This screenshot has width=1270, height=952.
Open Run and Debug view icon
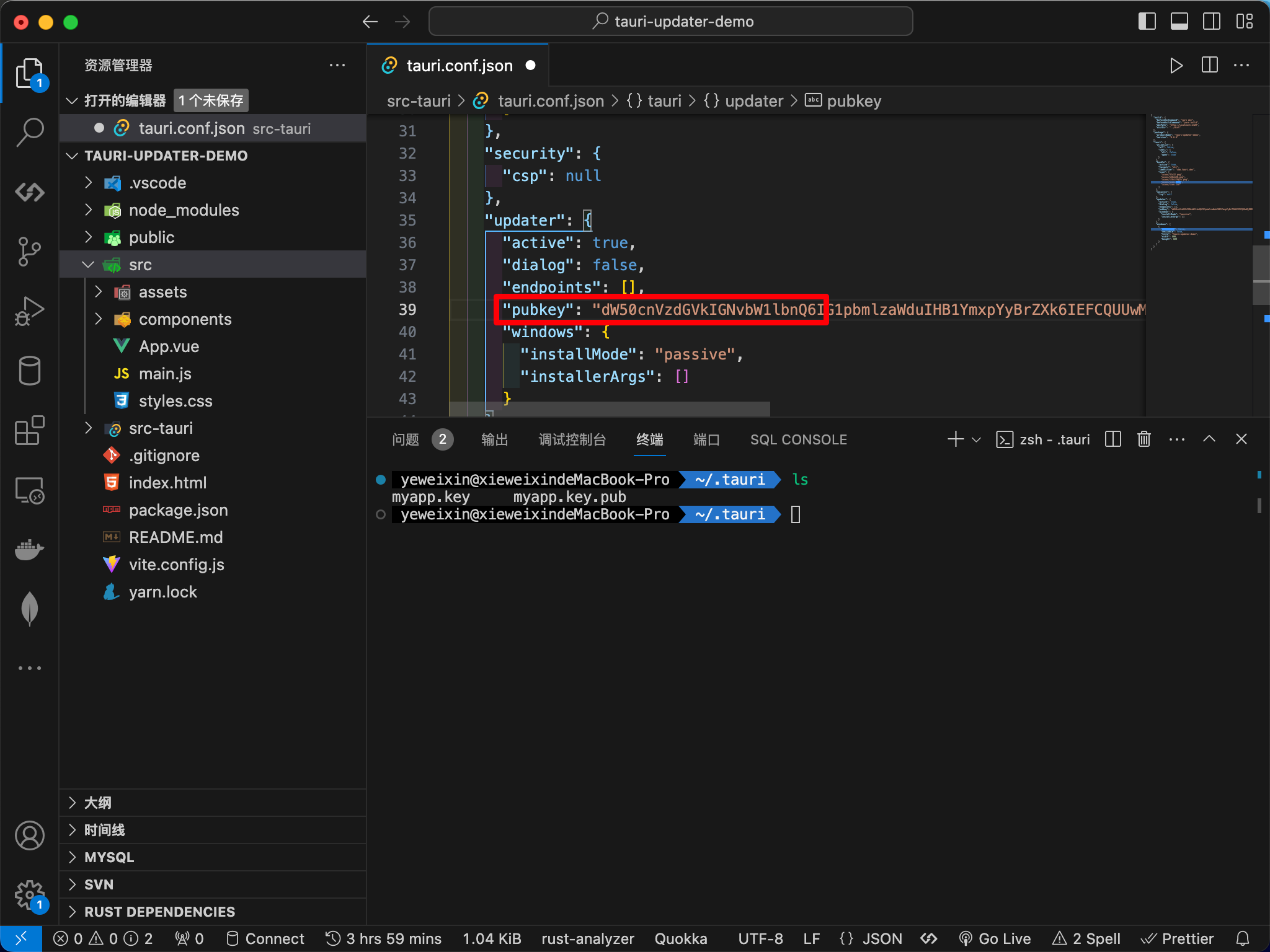coord(29,311)
